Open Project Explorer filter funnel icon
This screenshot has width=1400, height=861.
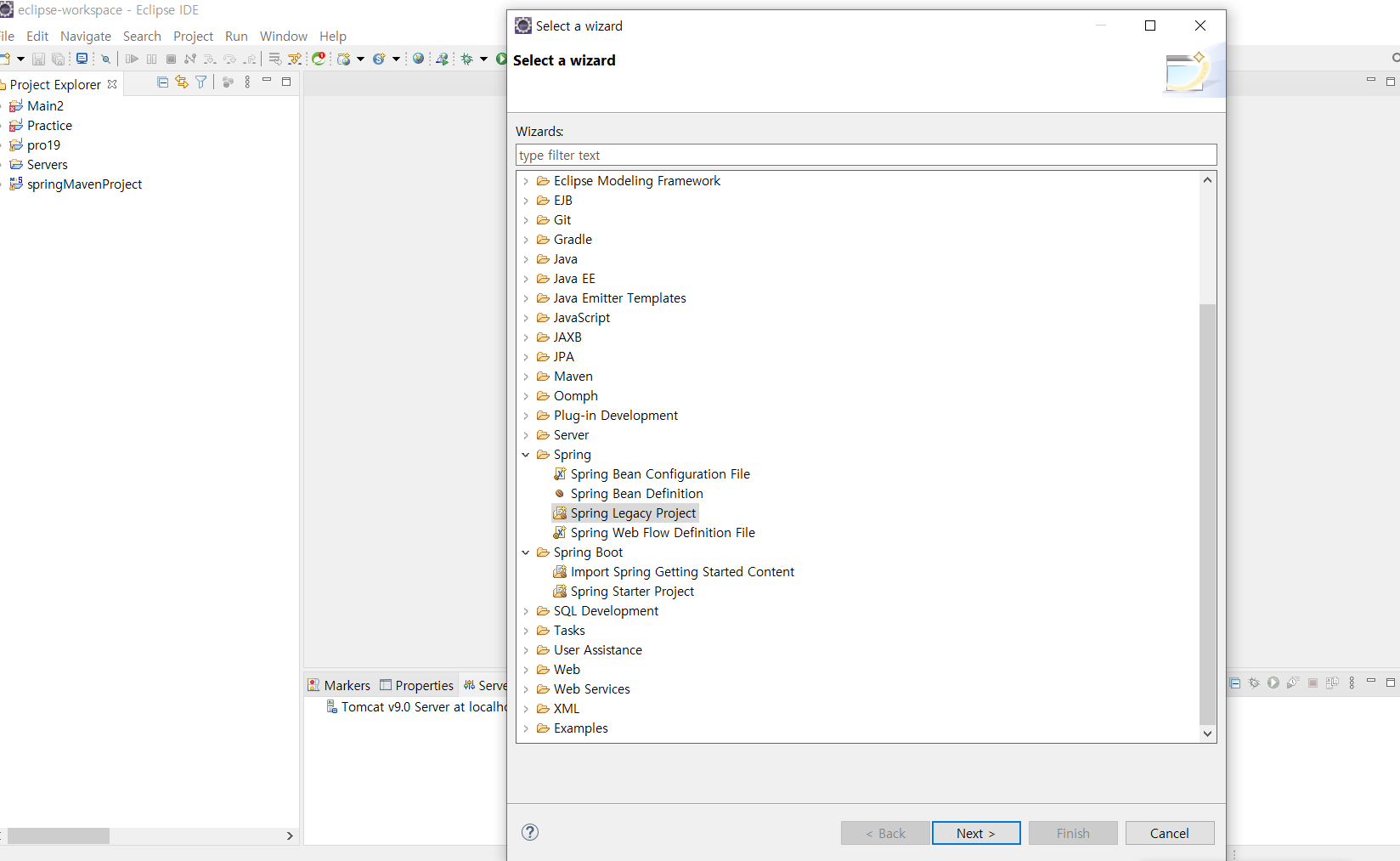tap(201, 82)
